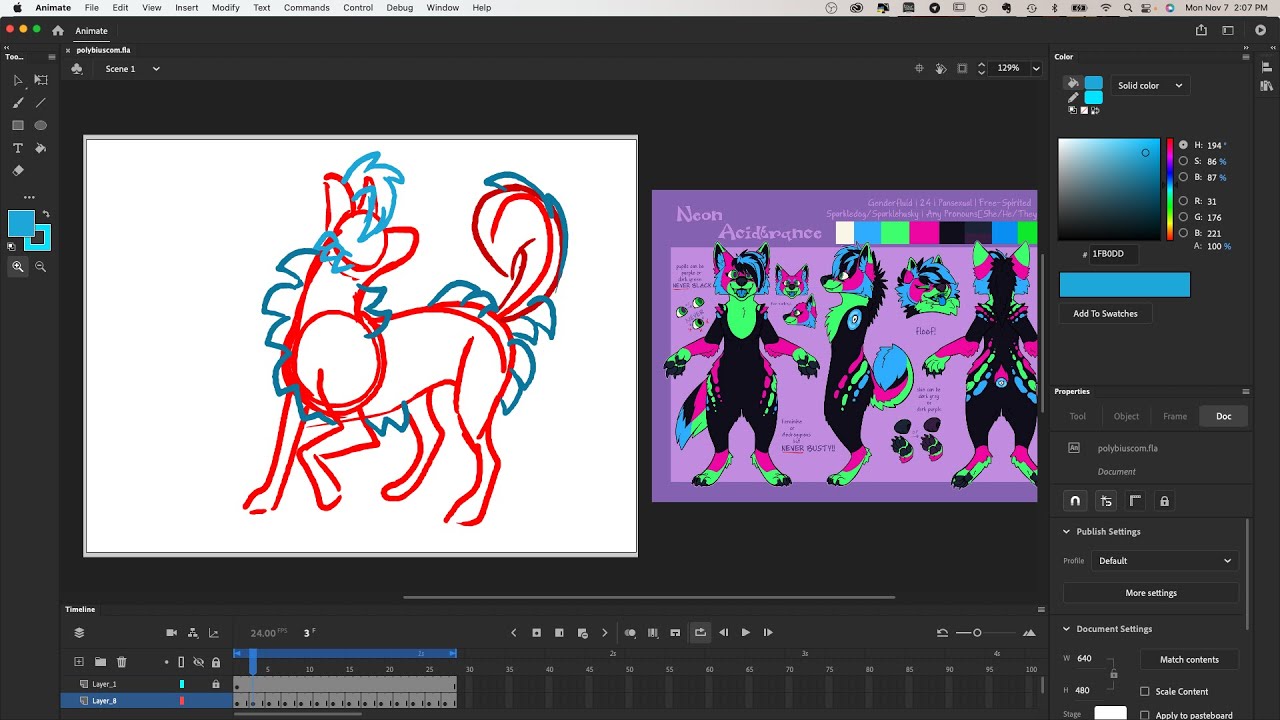Toggle show all layers as outlines
The height and width of the screenshot is (720, 1280).
181,662
